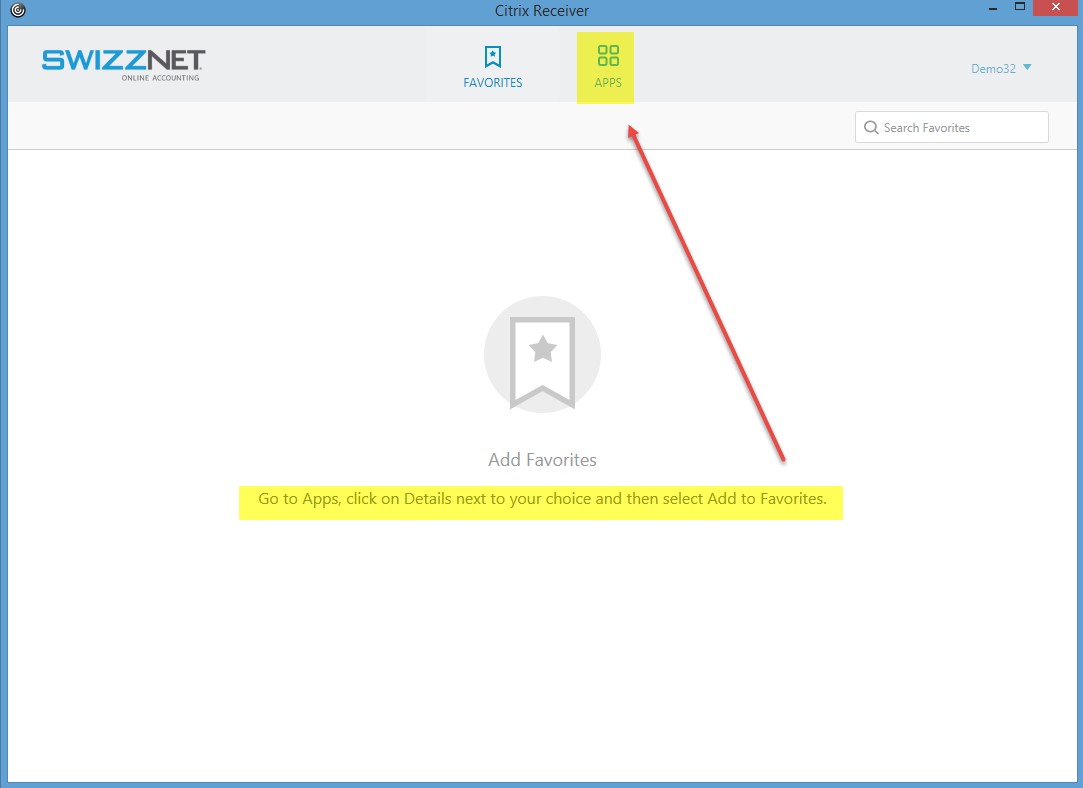Click the Citrix Receiver window title text
The image size is (1083, 788).
click(x=542, y=11)
